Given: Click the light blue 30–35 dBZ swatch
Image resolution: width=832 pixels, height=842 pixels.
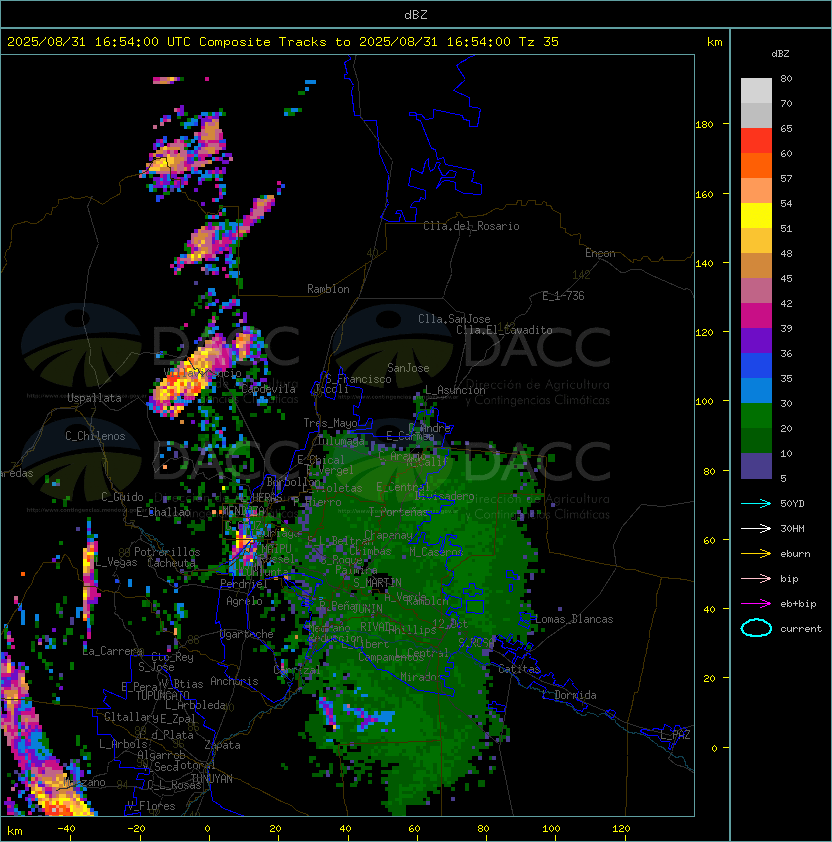Looking at the screenshot, I should (756, 390).
